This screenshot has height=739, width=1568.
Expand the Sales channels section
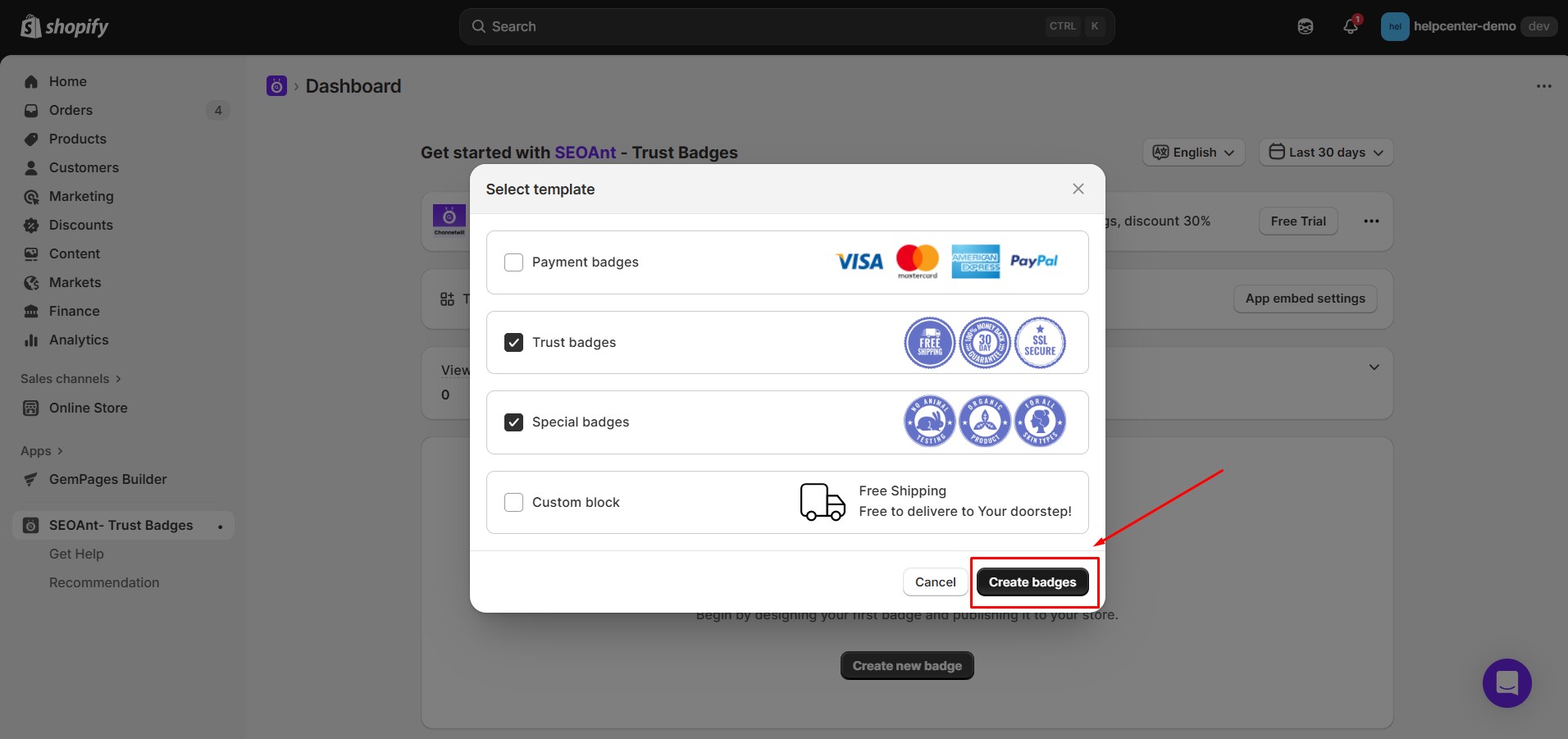[x=71, y=379]
